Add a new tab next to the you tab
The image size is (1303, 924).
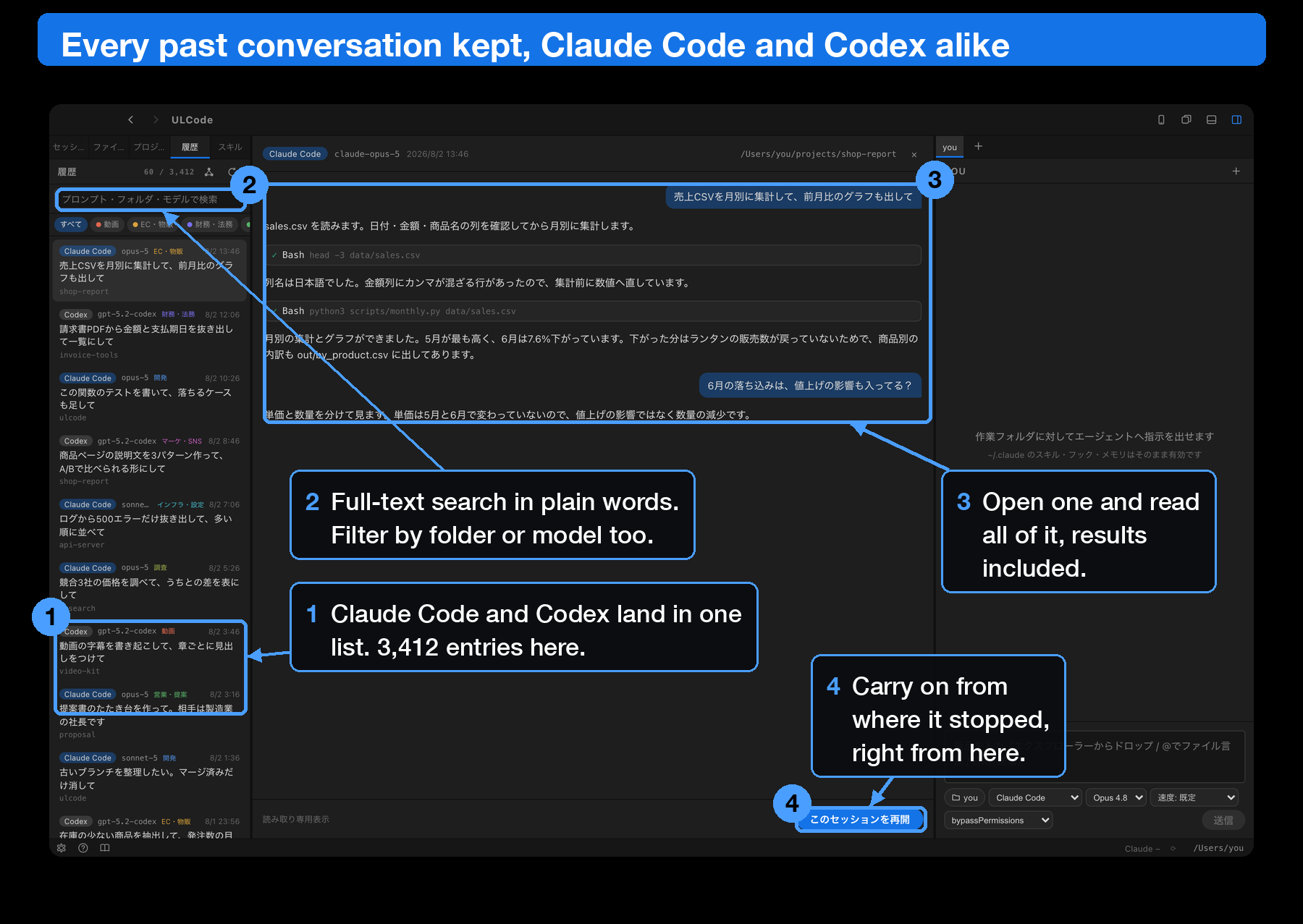pyautogui.click(x=979, y=146)
